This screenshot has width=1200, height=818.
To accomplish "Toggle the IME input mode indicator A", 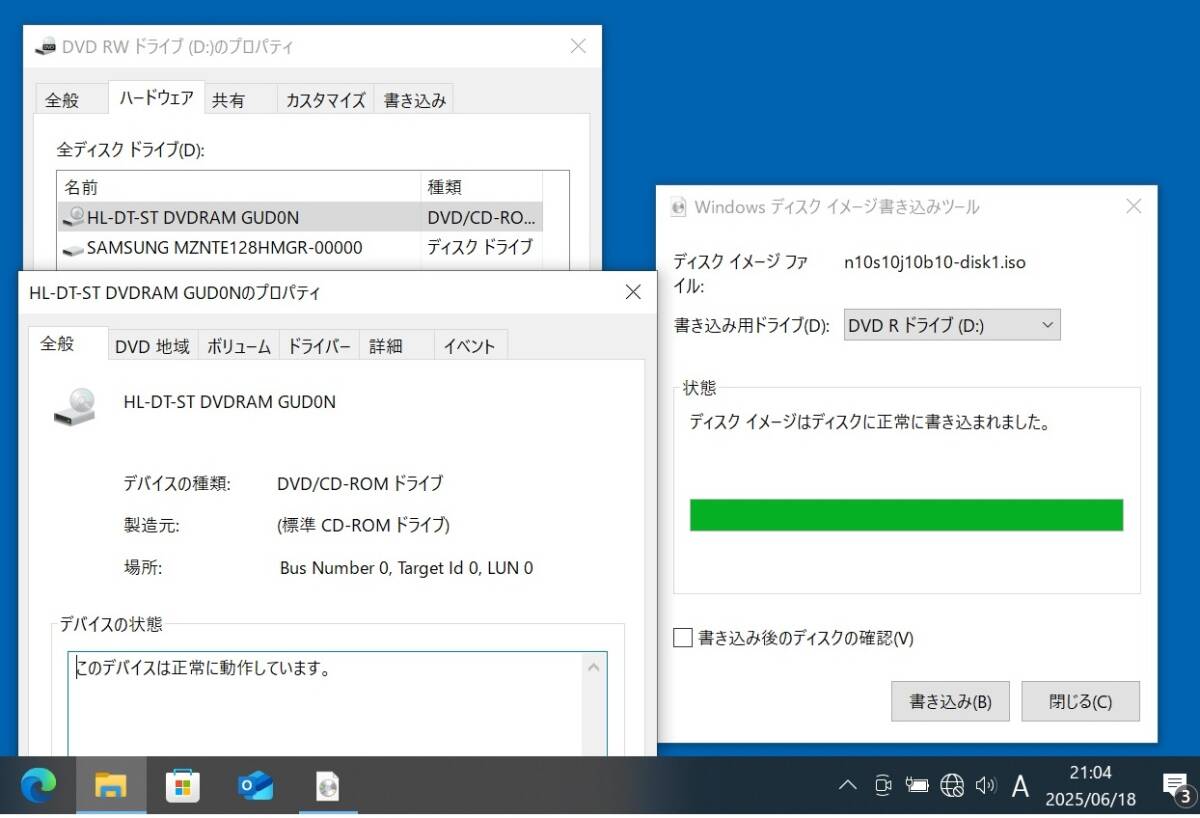I will point(1020,787).
